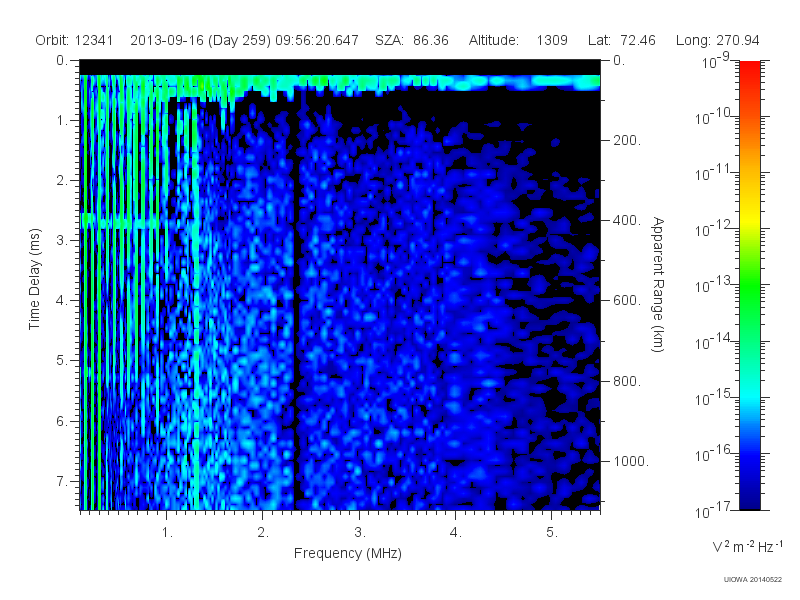Viewport: 800px width, 600px height.
Task: Click the 6. tick label on time delay axis
Action: [62, 421]
